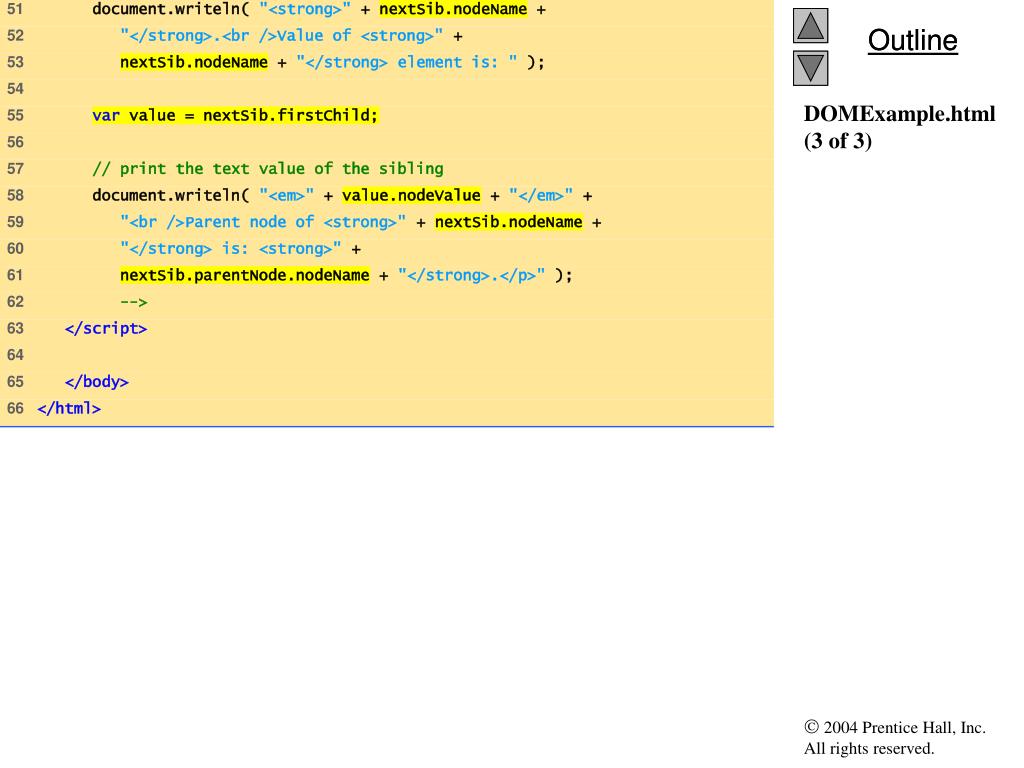Click the closing comment marker -->
1024x768 pixels.
point(134,302)
